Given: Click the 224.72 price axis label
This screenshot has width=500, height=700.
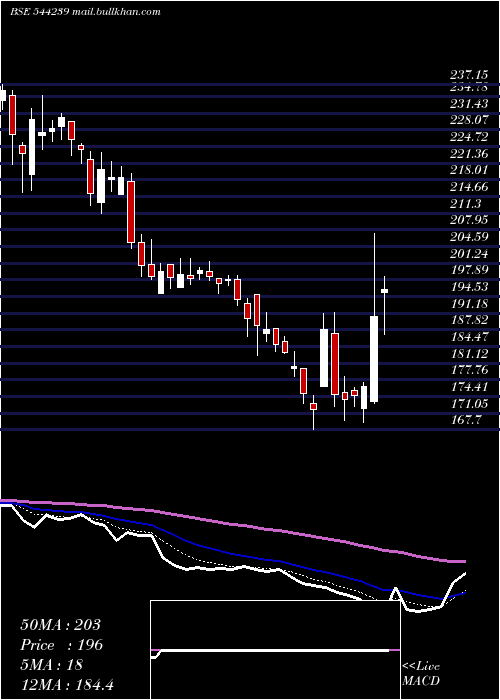Looking at the screenshot, I should (469, 138).
